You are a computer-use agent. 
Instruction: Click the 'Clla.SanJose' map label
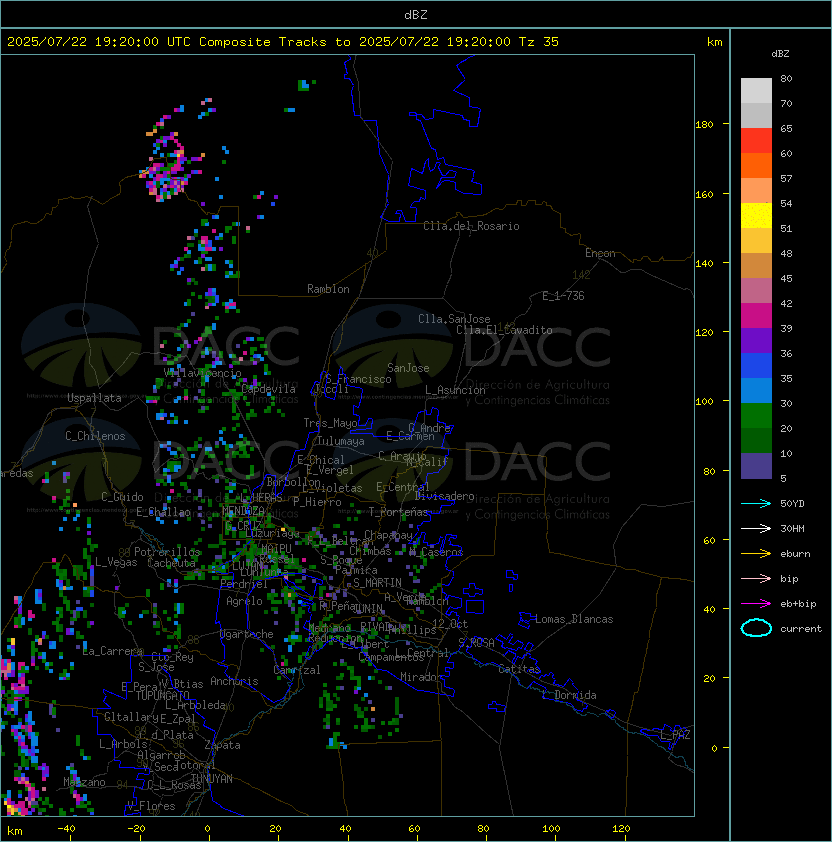point(454,319)
